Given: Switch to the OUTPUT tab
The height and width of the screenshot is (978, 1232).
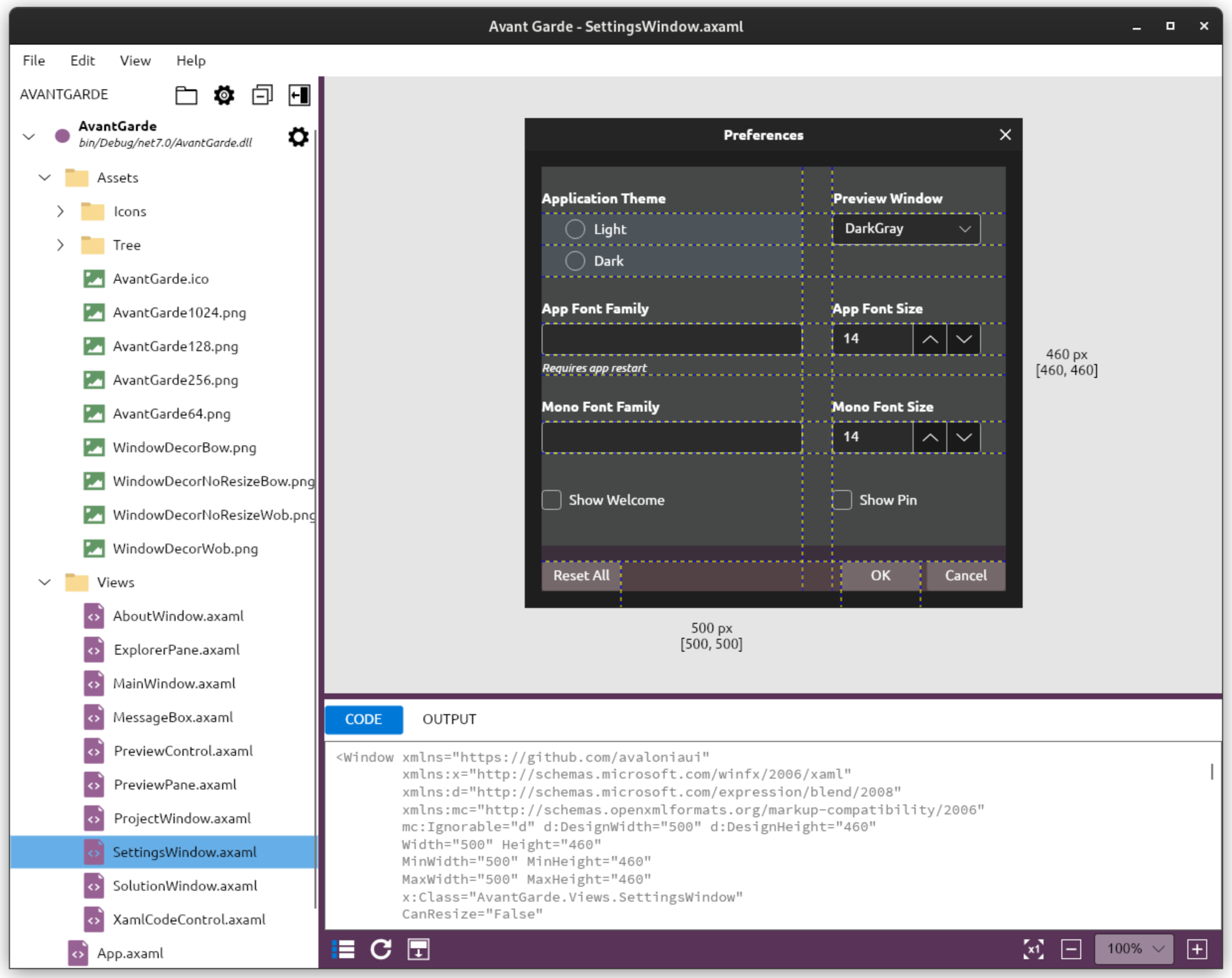Looking at the screenshot, I should coord(449,719).
